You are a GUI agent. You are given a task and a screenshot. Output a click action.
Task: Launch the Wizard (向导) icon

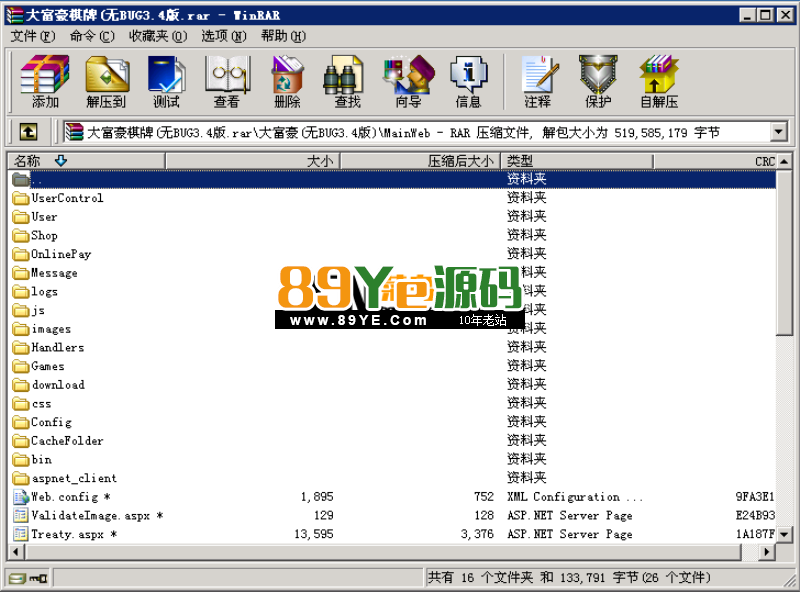click(x=408, y=82)
